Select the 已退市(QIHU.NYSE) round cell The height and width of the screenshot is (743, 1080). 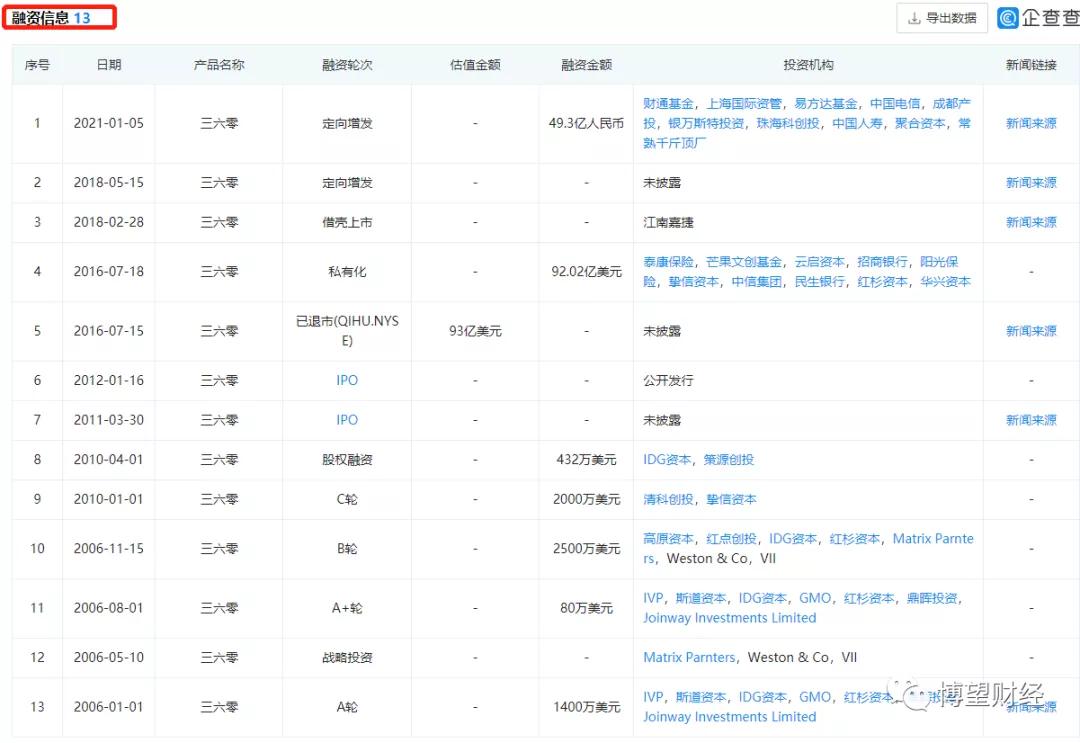[347, 331]
